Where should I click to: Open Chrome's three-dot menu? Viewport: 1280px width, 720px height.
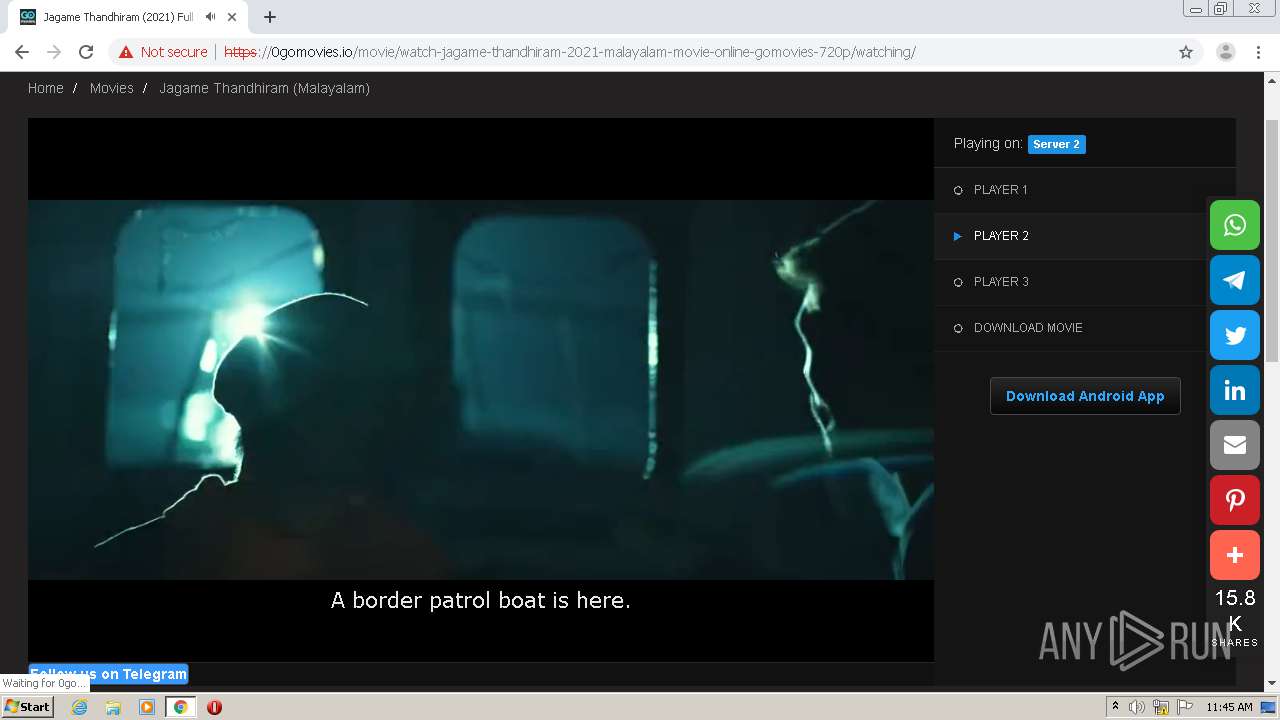click(x=1258, y=52)
